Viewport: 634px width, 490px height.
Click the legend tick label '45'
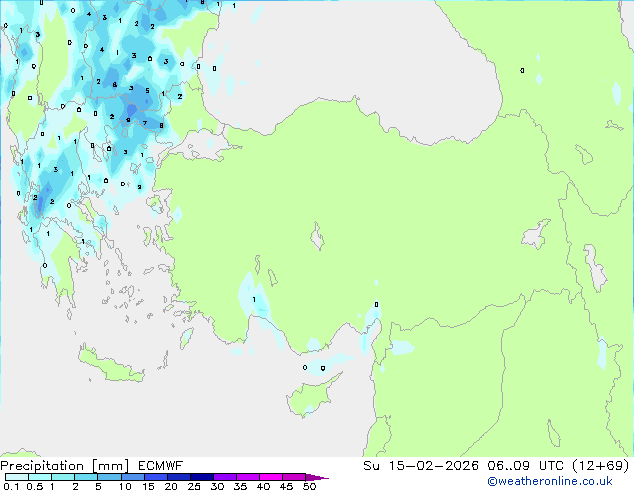(286, 486)
